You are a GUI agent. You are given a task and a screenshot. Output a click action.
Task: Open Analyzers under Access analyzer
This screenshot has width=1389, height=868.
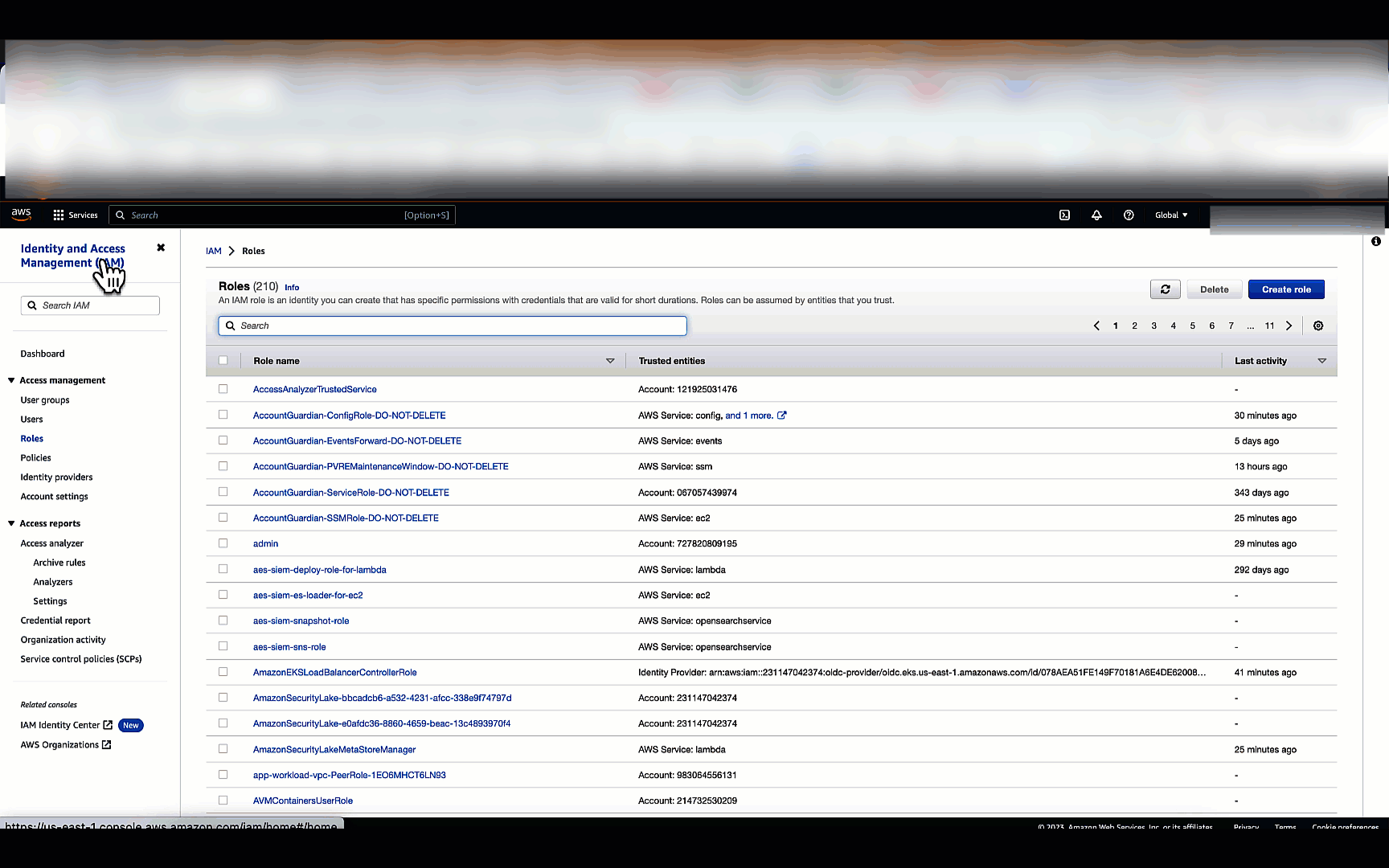[x=53, y=582]
